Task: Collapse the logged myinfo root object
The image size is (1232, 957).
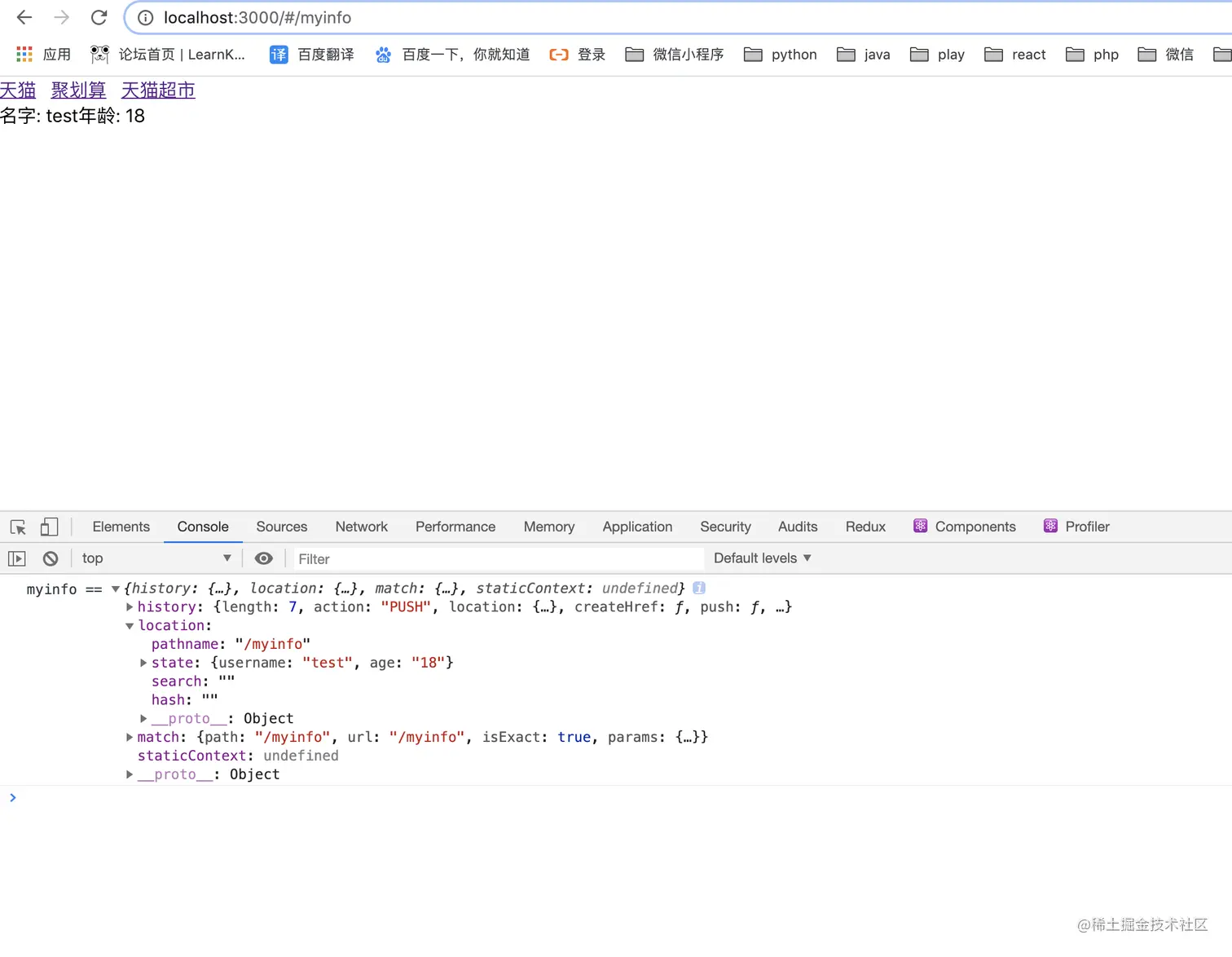Action: click(x=116, y=589)
